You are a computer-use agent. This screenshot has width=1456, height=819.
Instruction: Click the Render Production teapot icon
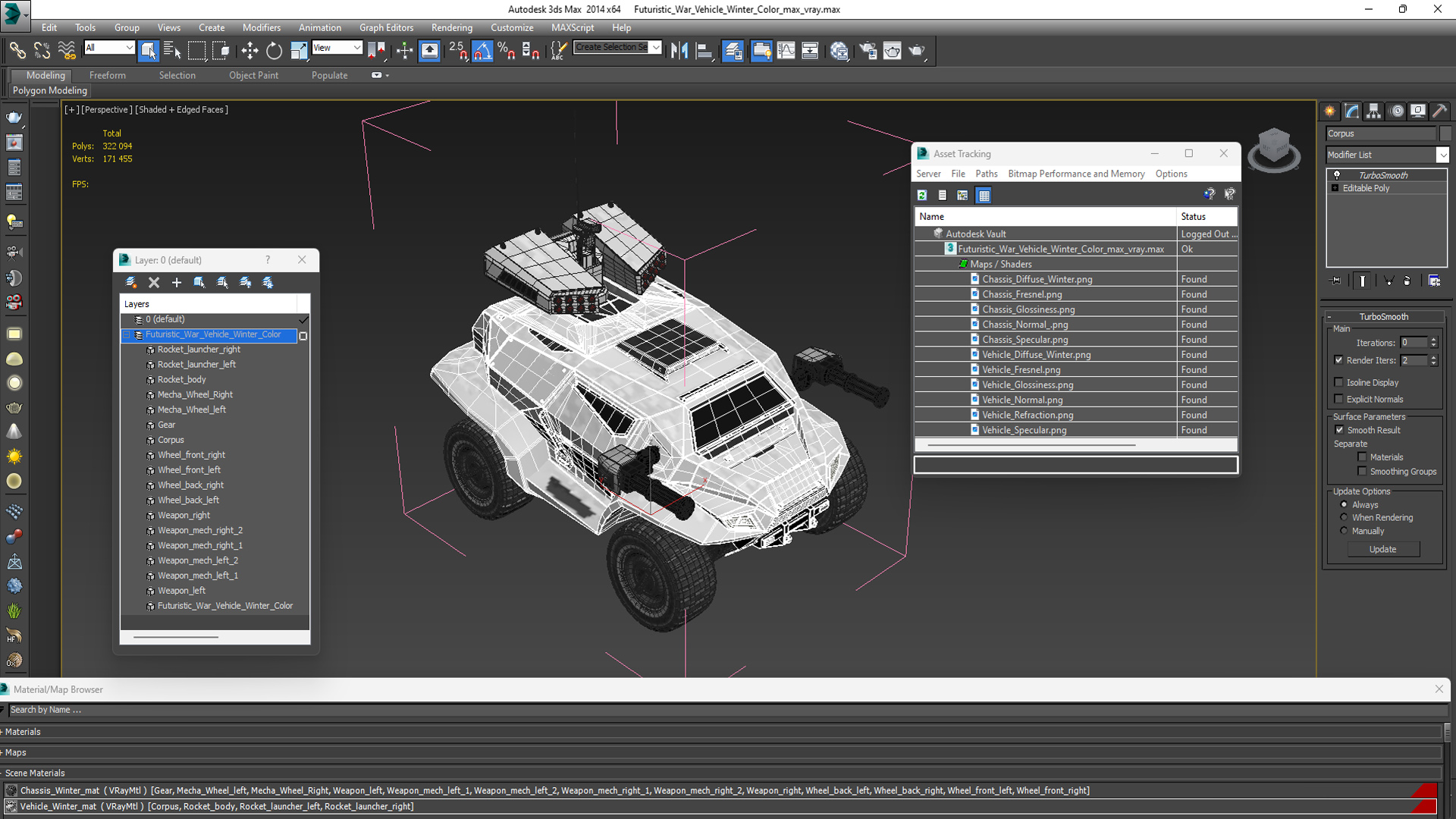pyautogui.click(x=917, y=51)
